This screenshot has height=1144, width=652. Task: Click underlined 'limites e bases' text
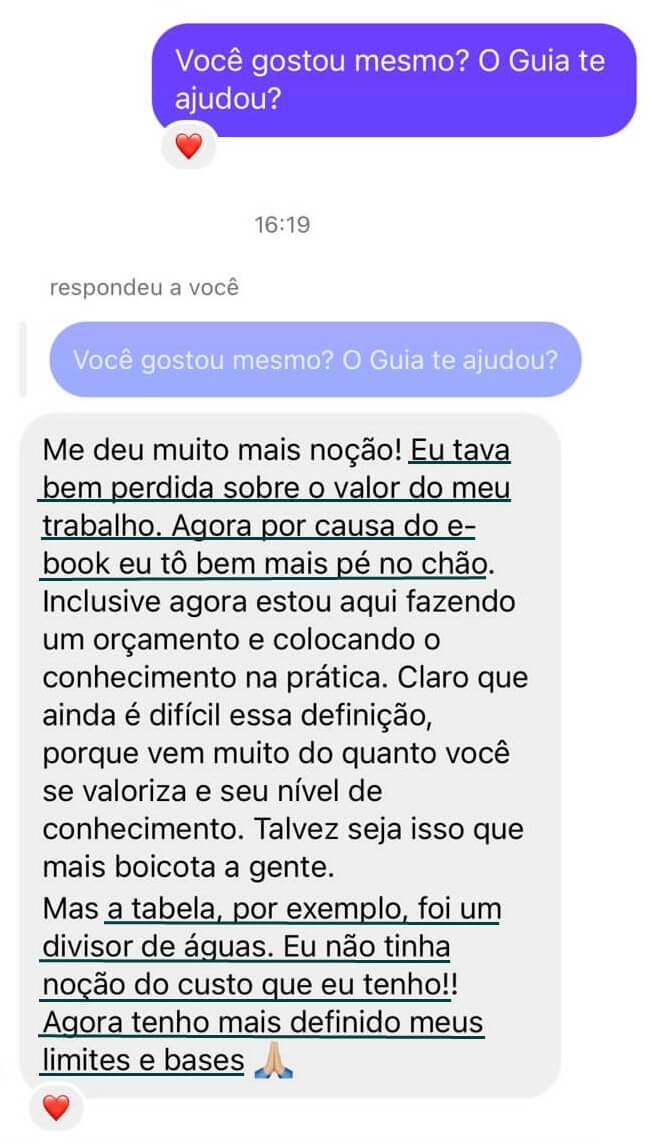pyautogui.click(x=143, y=1062)
